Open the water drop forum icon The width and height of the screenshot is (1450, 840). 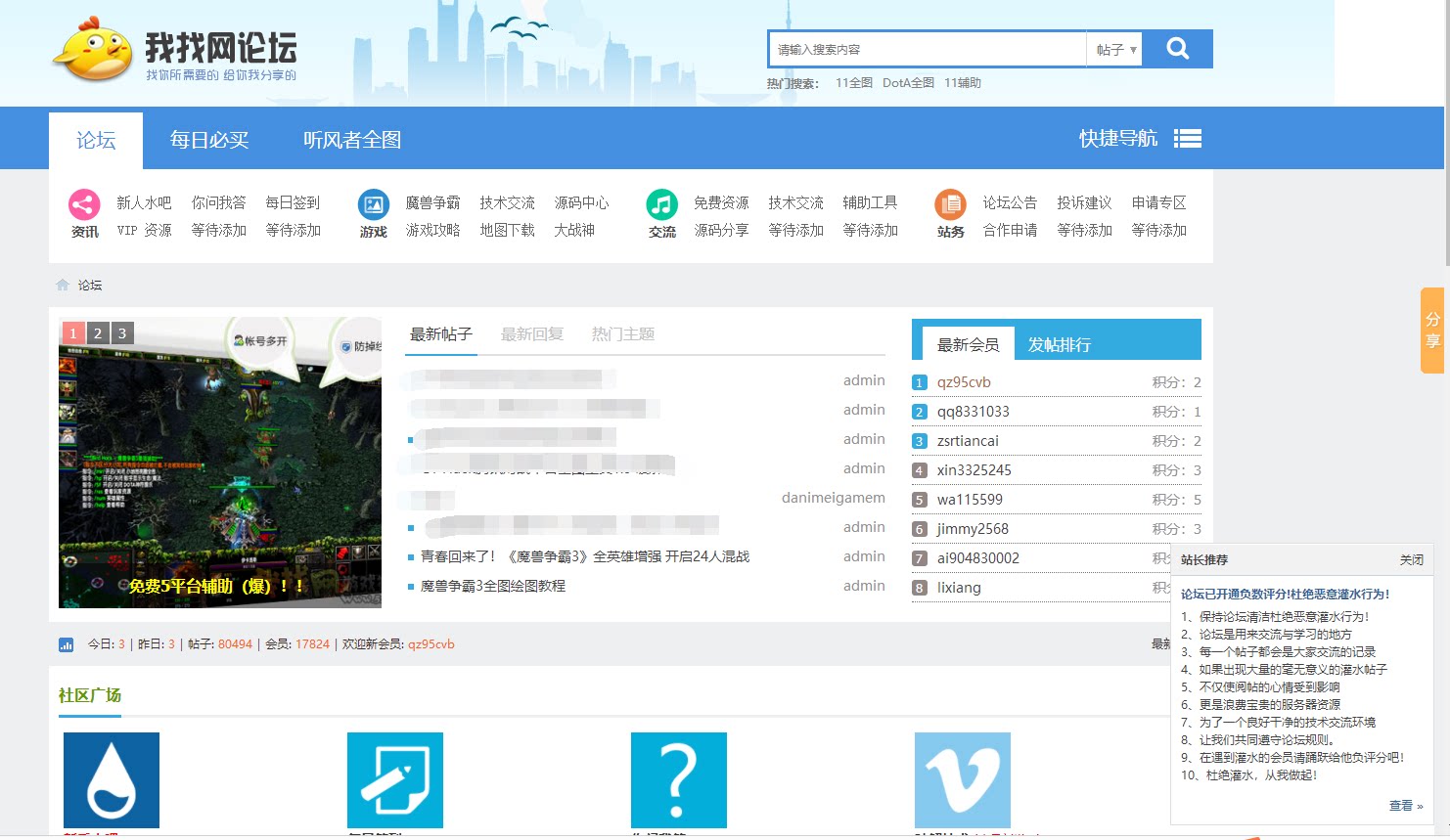pyautogui.click(x=112, y=780)
